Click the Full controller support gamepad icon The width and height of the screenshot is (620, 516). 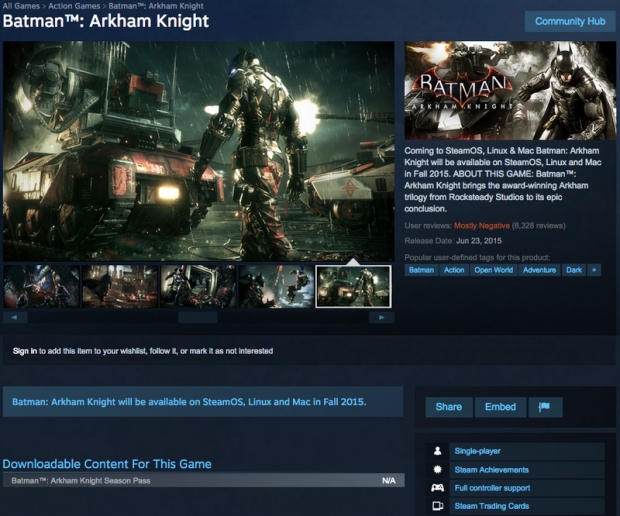437,488
